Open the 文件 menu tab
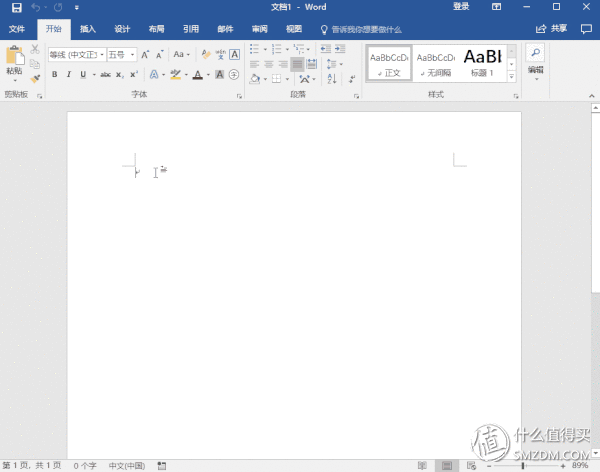Image resolution: width=600 pixels, height=472 pixels. pos(17,29)
